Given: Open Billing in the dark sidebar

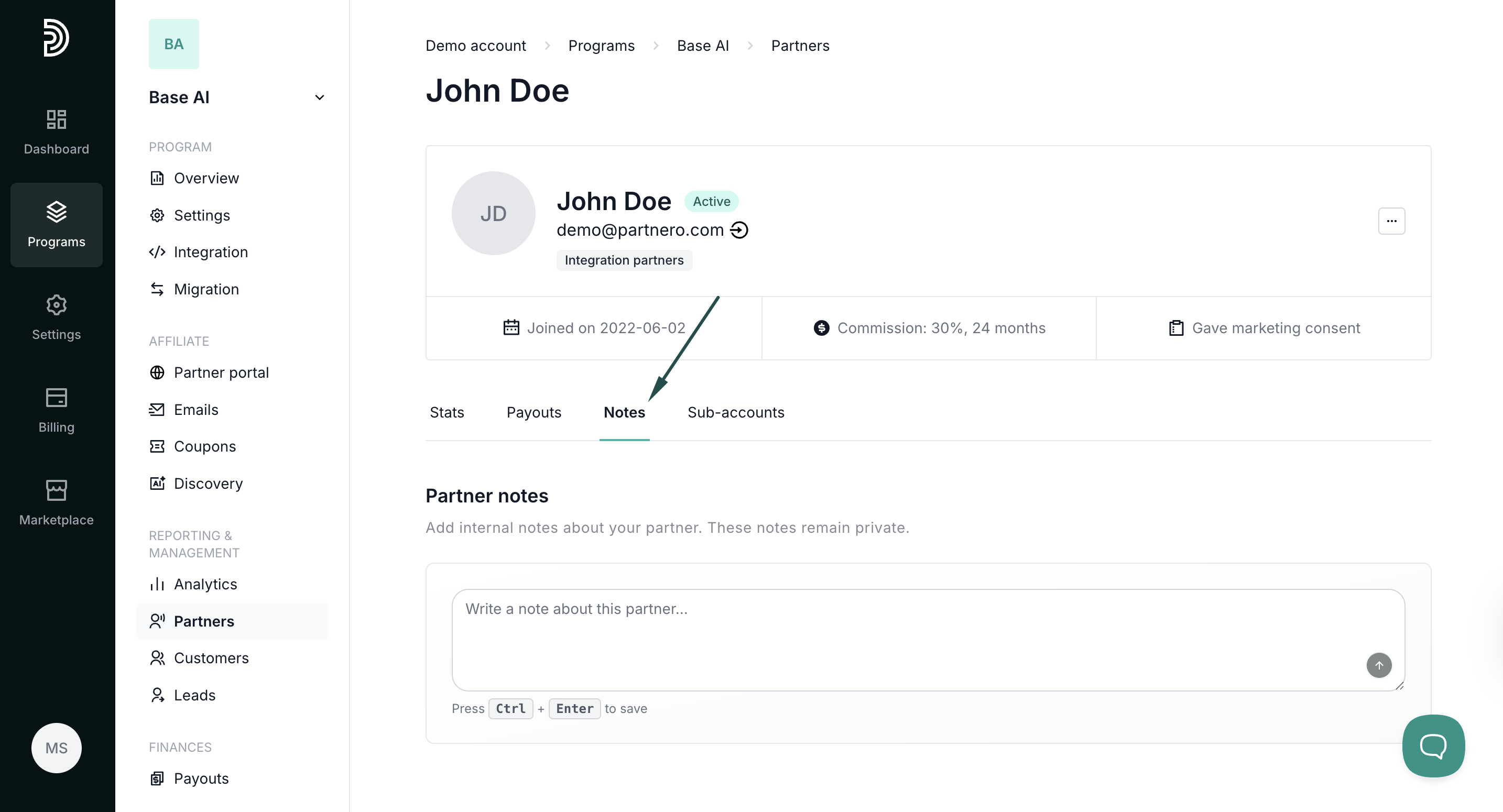Looking at the screenshot, I should [x=56, y=410].
